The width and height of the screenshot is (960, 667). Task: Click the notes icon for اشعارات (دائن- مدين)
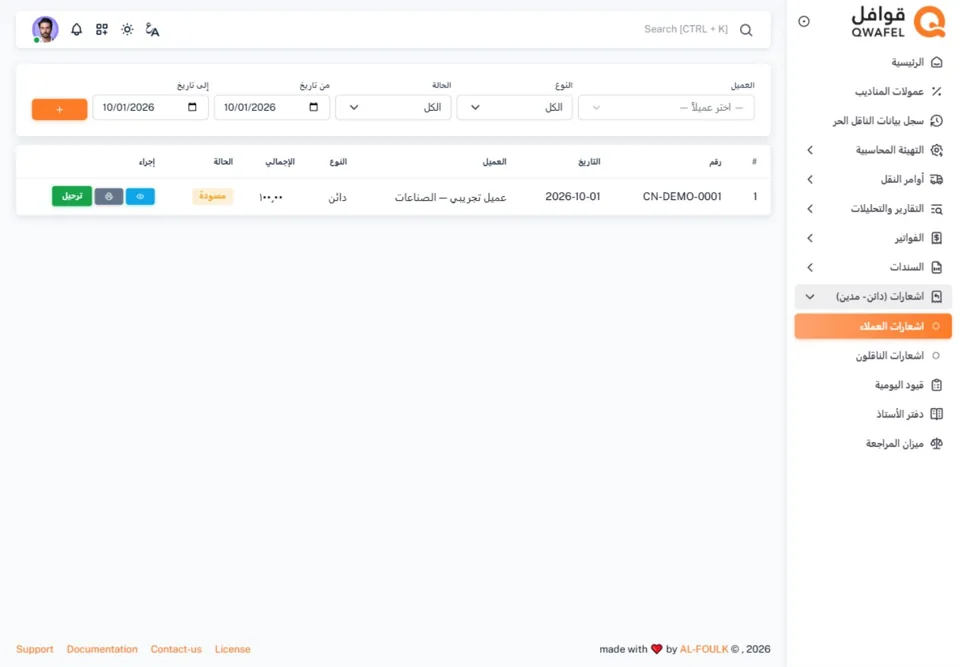tap(937, 296)
